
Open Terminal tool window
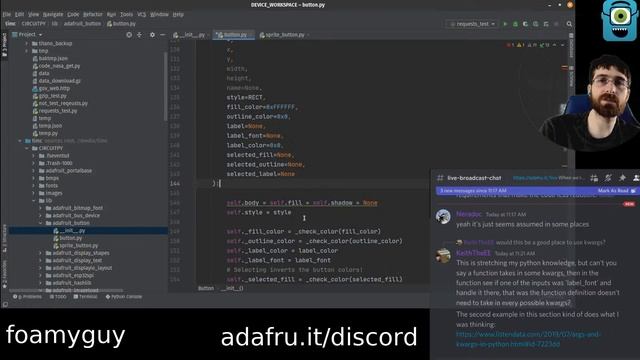[x=85, y=297]
